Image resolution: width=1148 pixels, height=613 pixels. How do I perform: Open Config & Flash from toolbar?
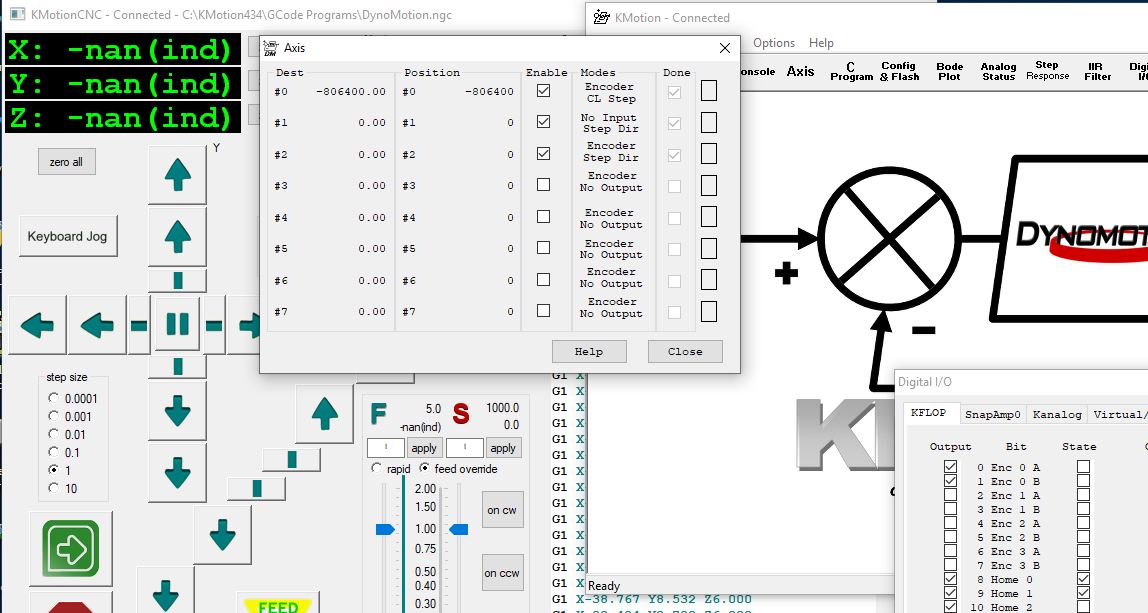pos(898,71)
